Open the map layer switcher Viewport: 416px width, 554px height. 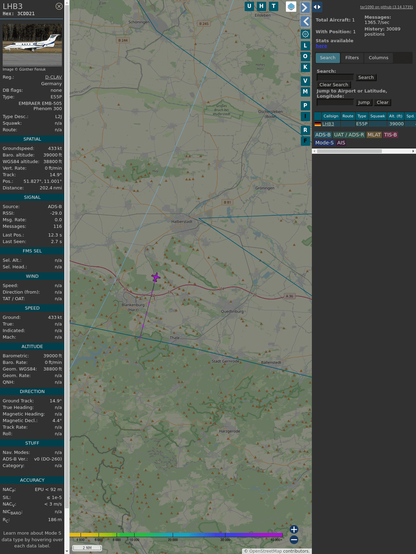[291, 6]
